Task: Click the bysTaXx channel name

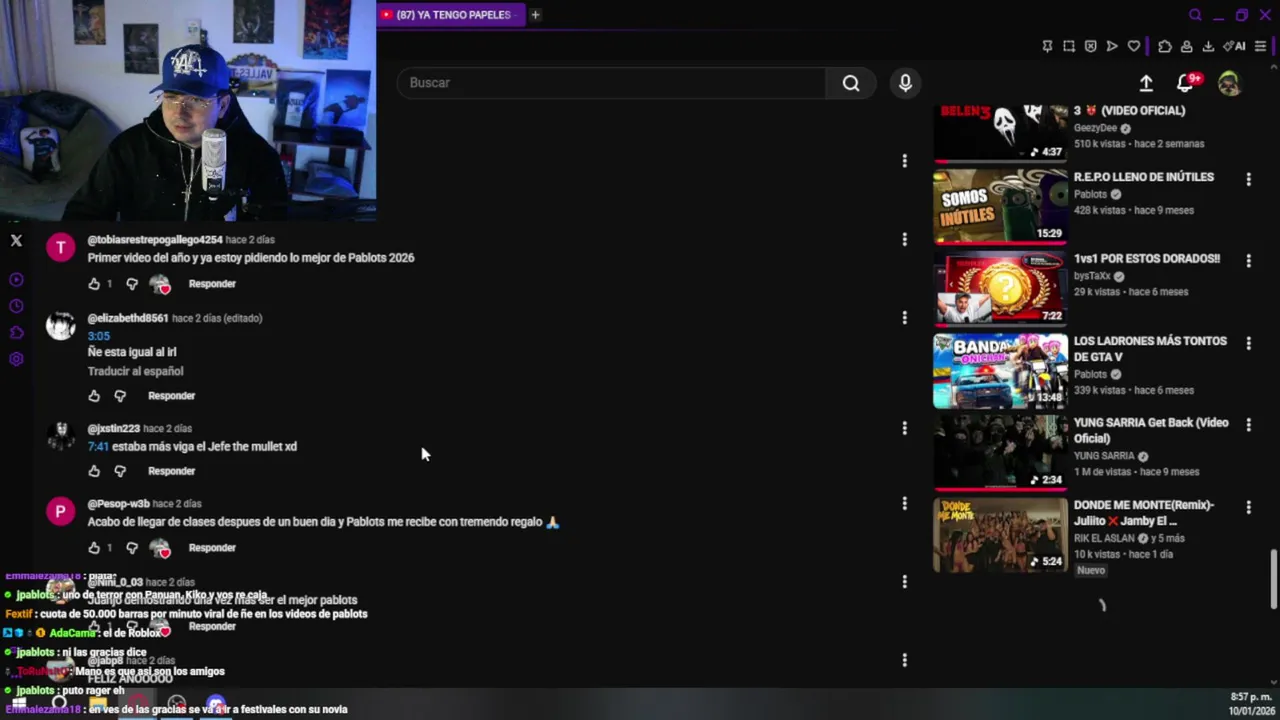Action: (x=1092, y=276)
